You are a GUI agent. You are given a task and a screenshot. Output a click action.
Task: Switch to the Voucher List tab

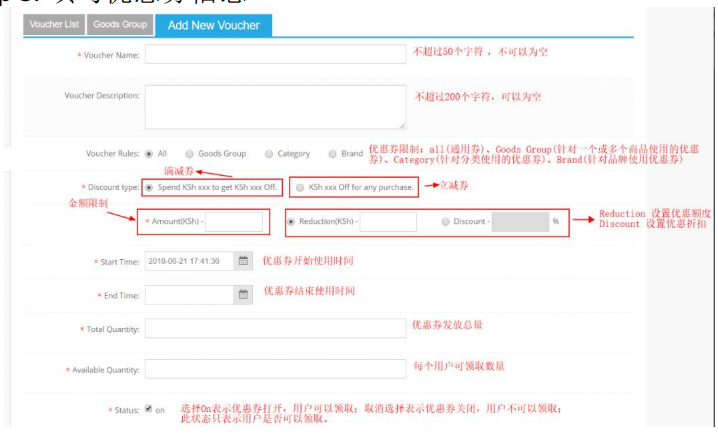pos(54,24)
